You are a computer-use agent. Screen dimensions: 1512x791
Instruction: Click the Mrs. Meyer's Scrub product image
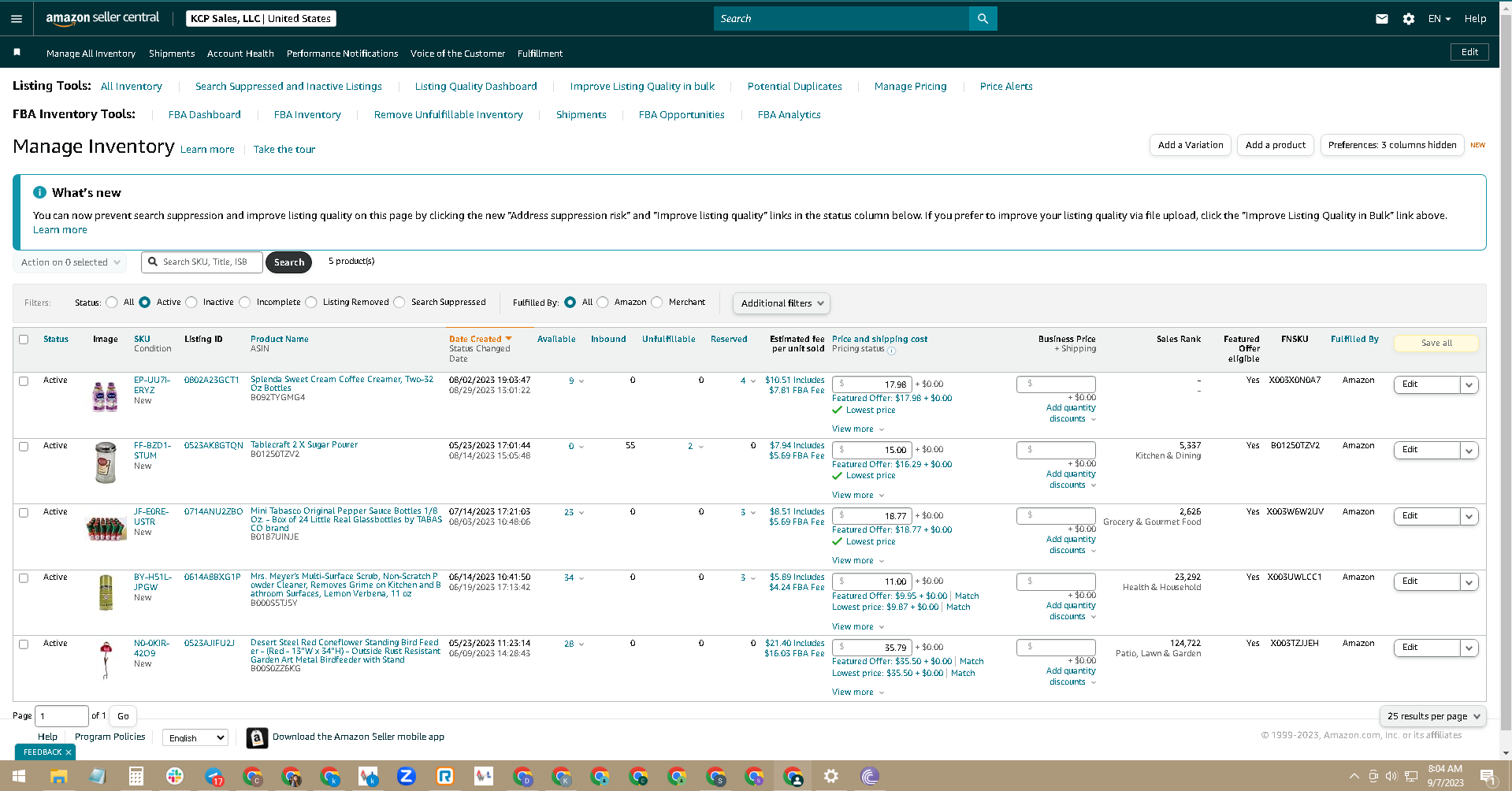106,592
